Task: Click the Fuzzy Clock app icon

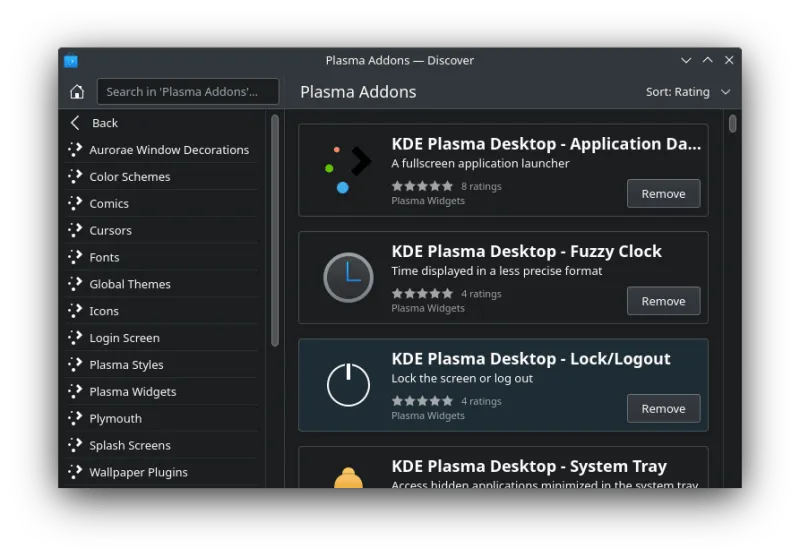Action: point(348,278)
